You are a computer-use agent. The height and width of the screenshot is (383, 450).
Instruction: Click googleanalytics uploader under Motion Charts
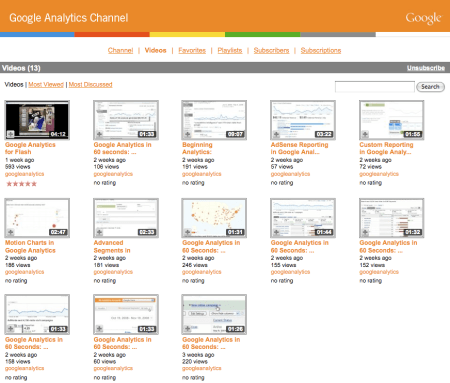[24, 272]
